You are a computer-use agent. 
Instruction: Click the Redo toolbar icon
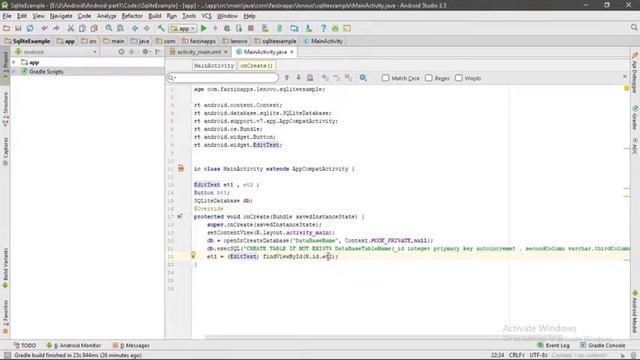coord(56,29)
